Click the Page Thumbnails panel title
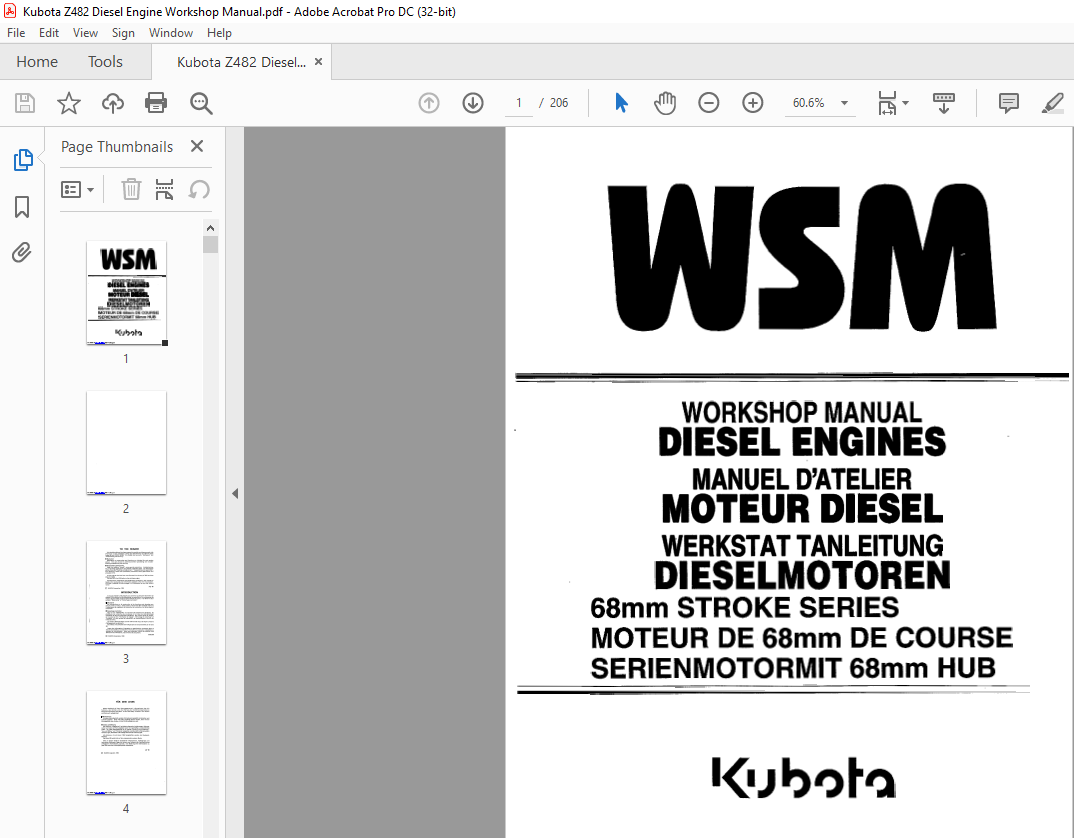Image resolution: width=1074 pixels, height=838 pixels. point(117,147)
